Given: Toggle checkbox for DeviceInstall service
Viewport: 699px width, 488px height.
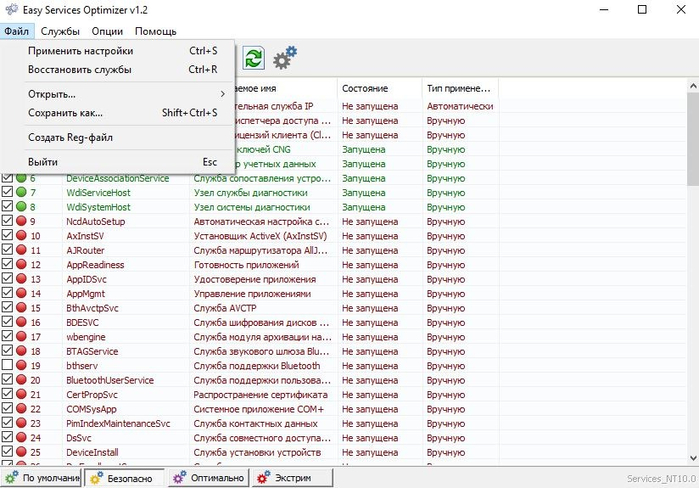Looking at the screenshot, I should click(x=7, y=451).
